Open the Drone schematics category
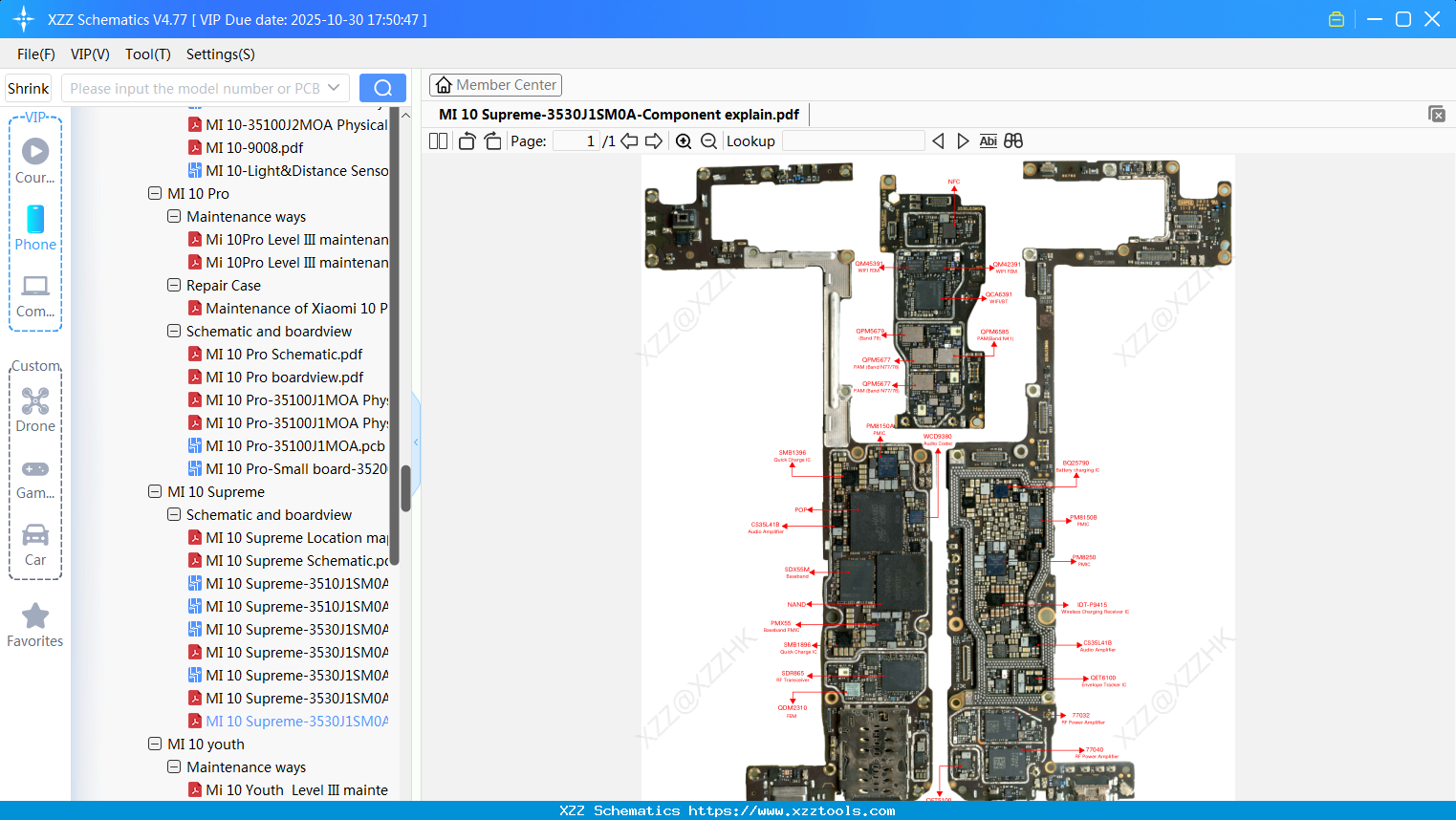 [35, 410]
